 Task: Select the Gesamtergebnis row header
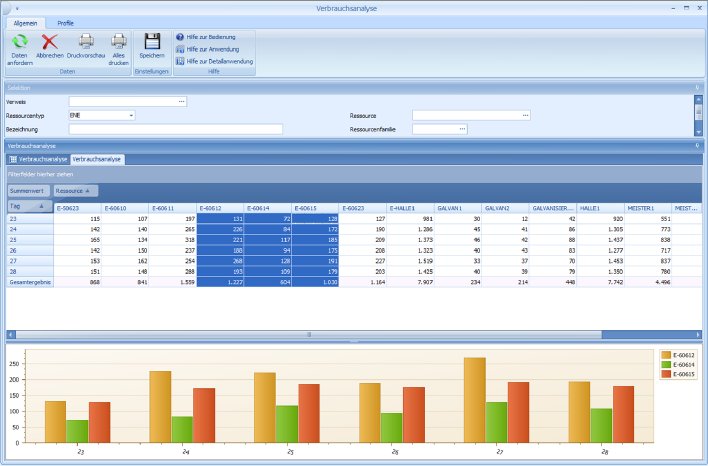pos(30,282)
